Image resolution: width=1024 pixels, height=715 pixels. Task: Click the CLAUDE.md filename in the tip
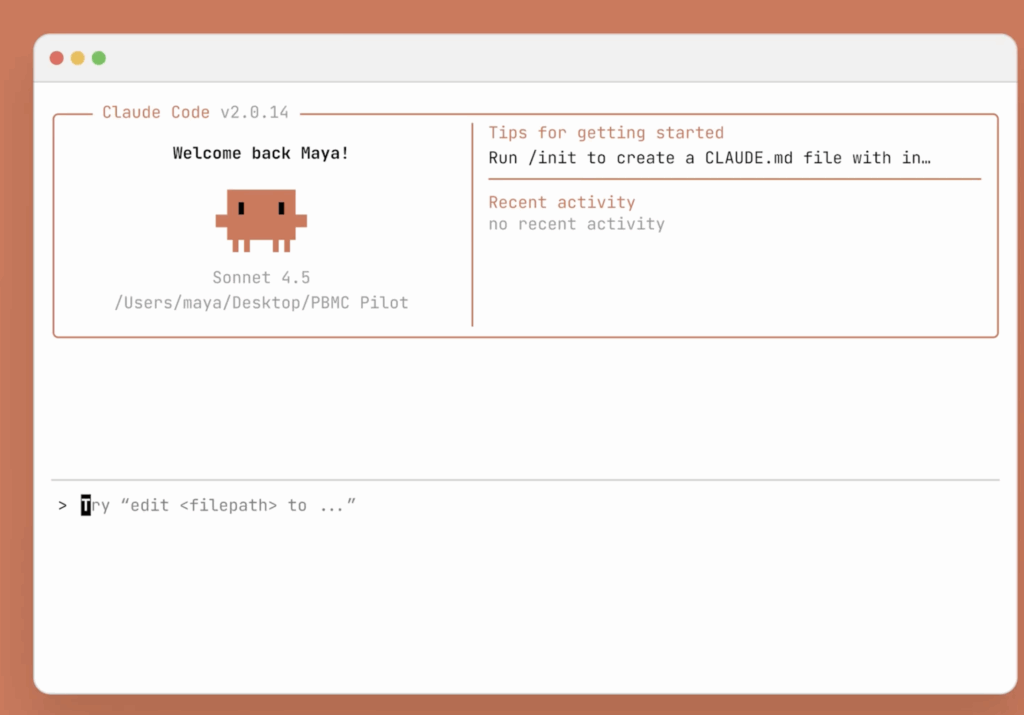tap(754, 158)
